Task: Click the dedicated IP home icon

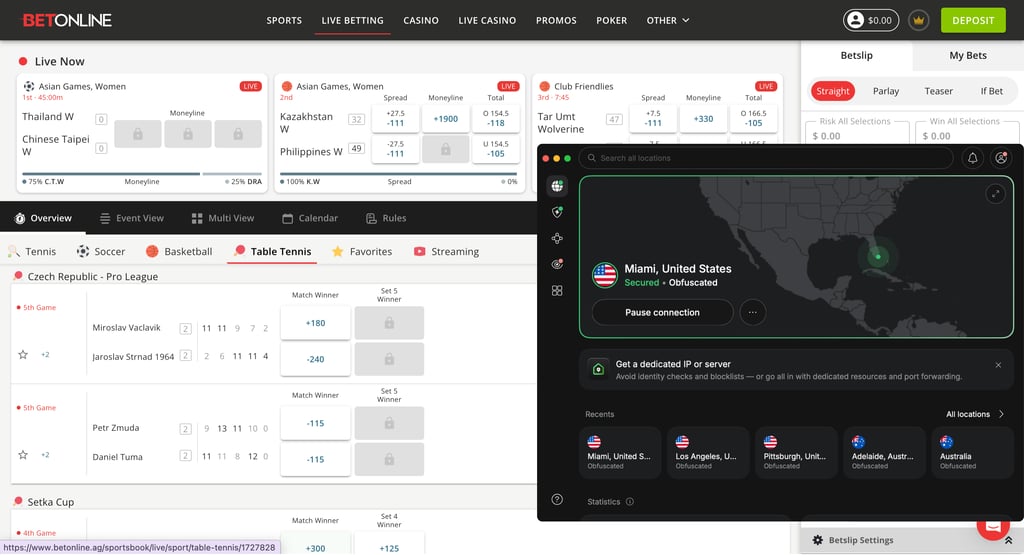Action: coord(598,370)
